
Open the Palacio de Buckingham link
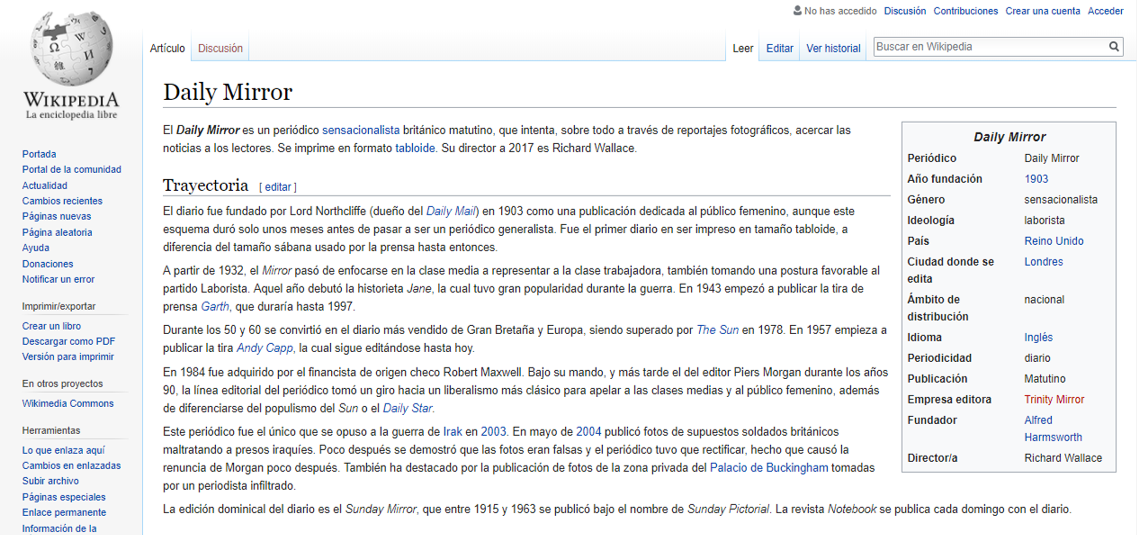coord(769,468)
